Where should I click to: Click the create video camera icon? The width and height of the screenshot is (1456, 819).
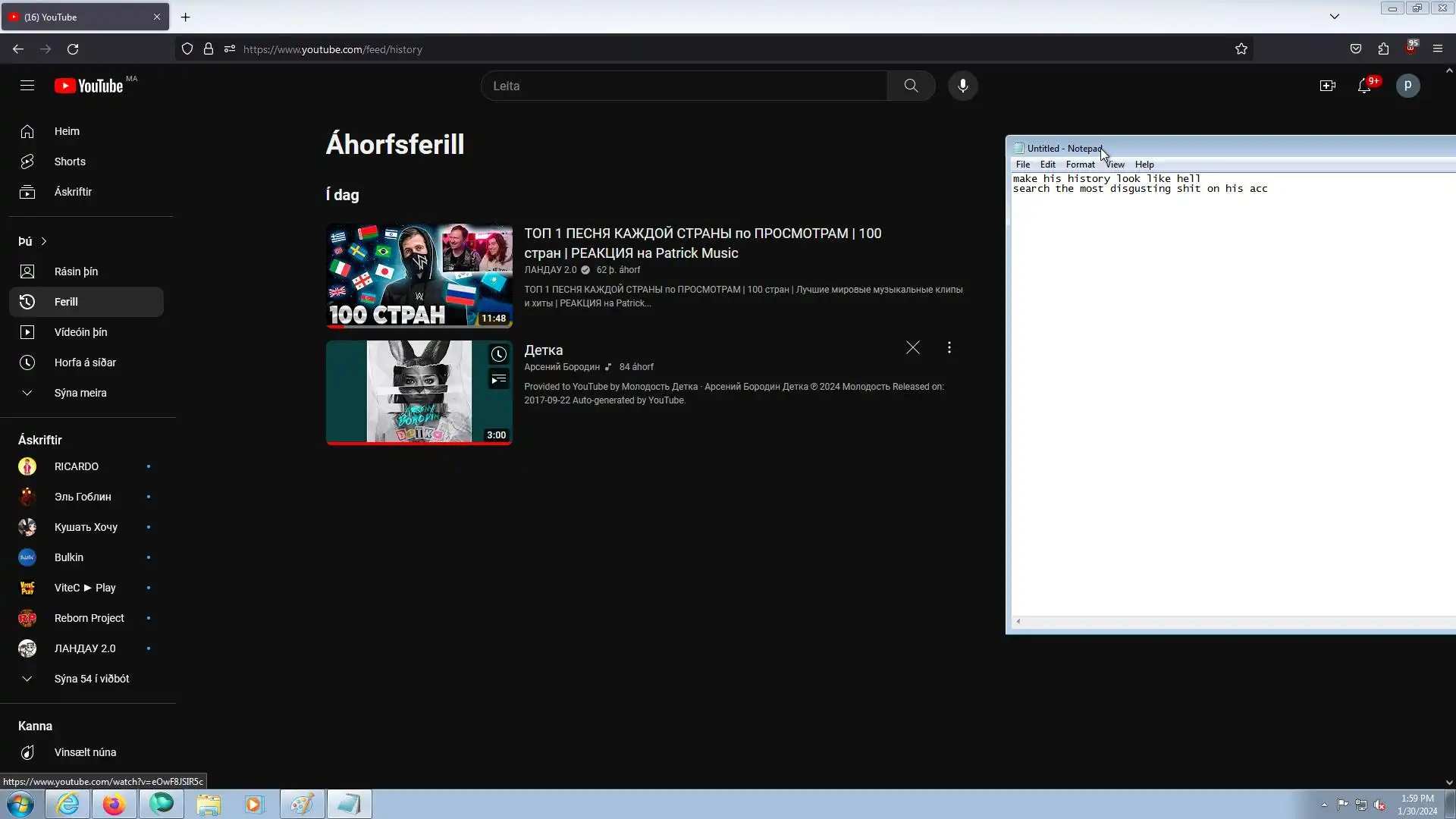[1327, 86]
